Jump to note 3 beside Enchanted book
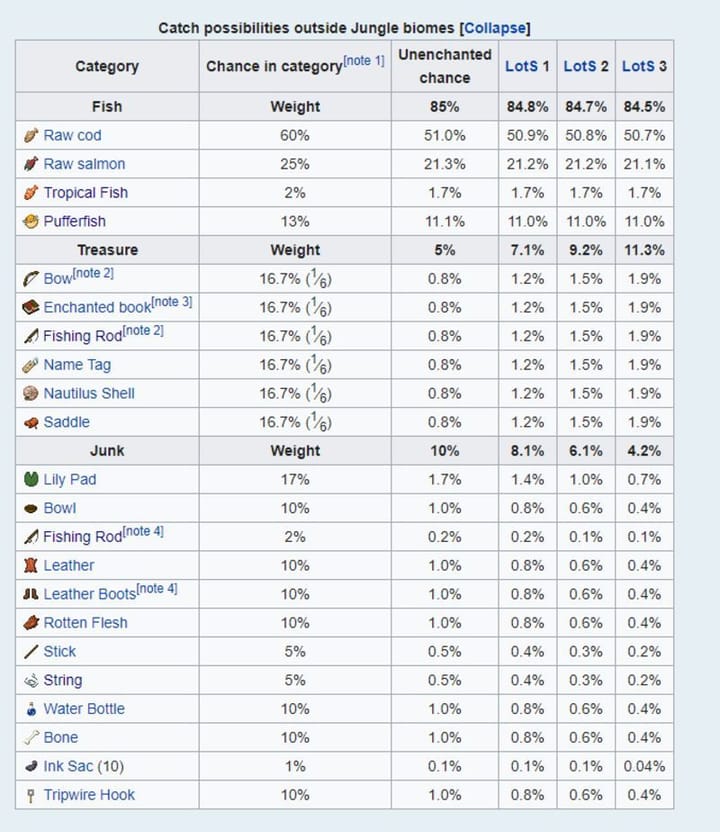This screenshot has width=720, height=832. (172, 302)
